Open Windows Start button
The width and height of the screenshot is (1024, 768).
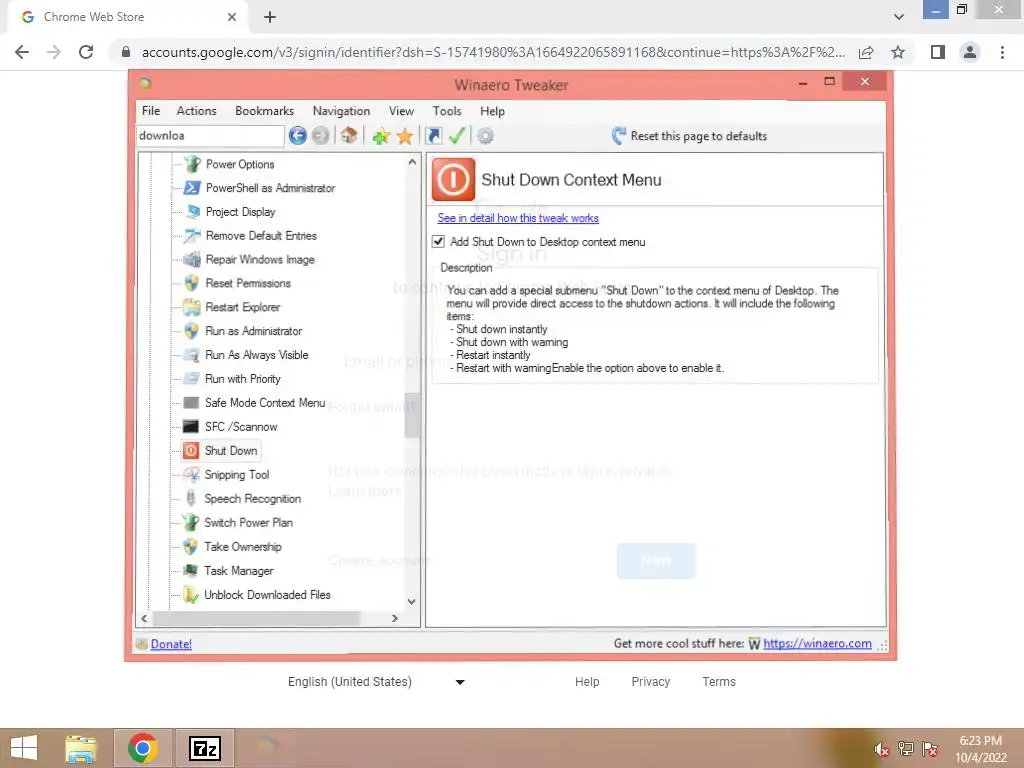[25, 748]
